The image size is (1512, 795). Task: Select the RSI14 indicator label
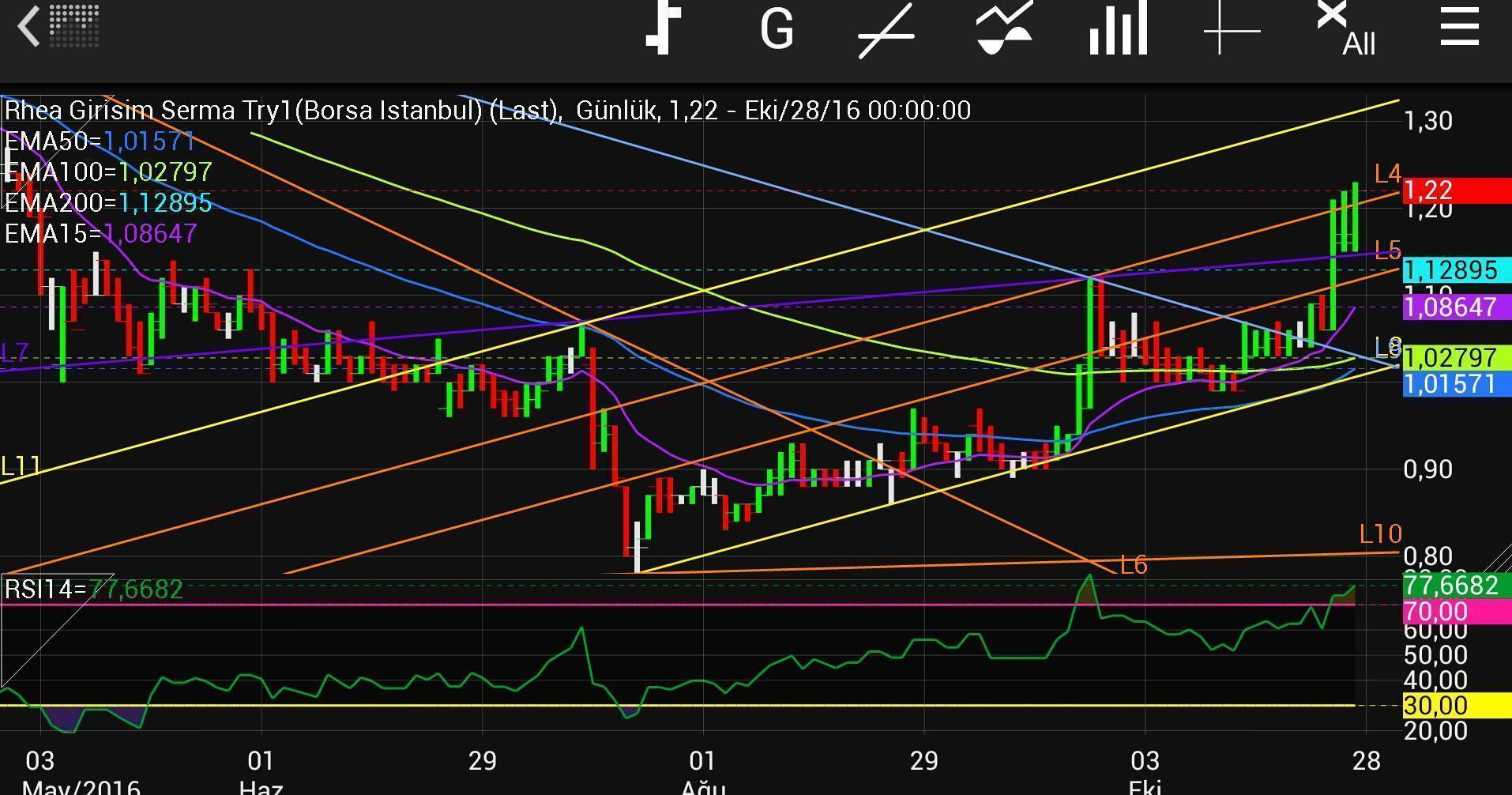(x=93, y=590)
